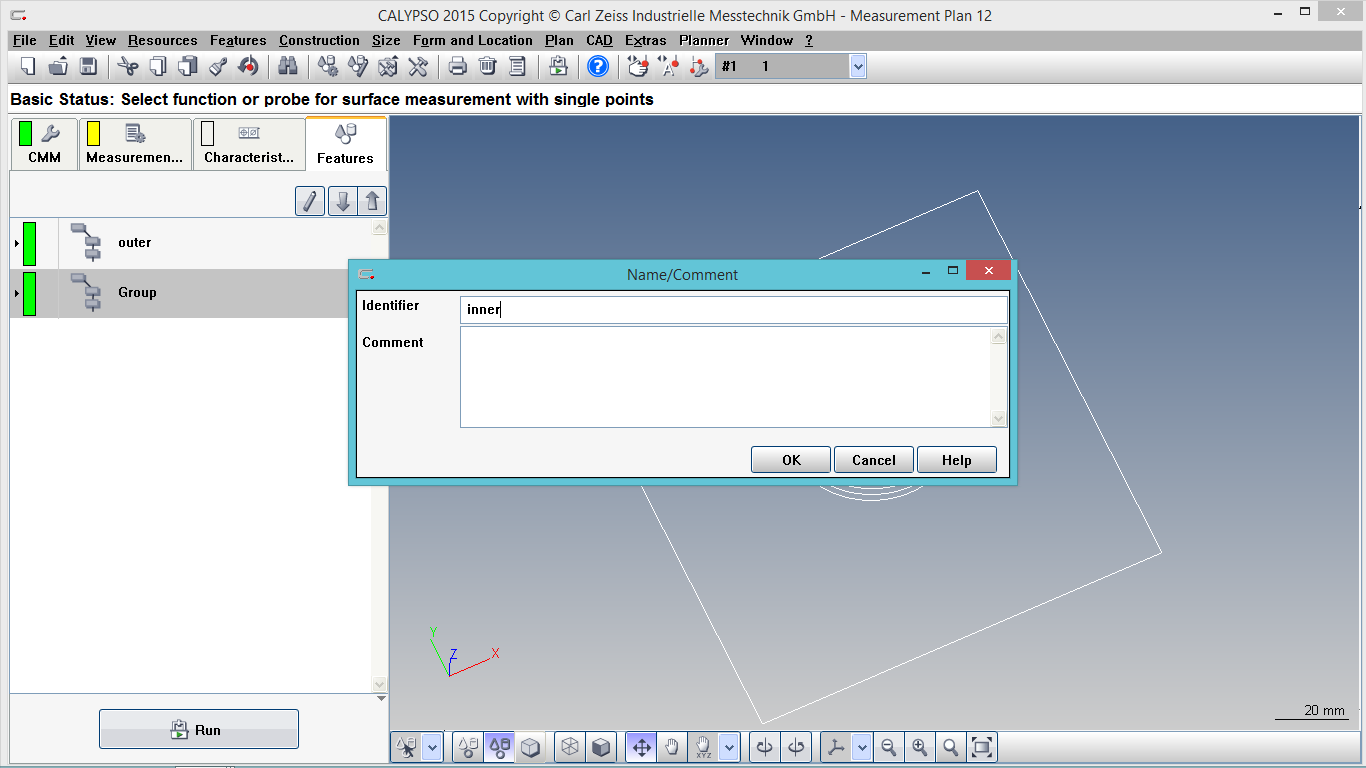Zoom out with the minus magnifier

(x=888, y=747)
